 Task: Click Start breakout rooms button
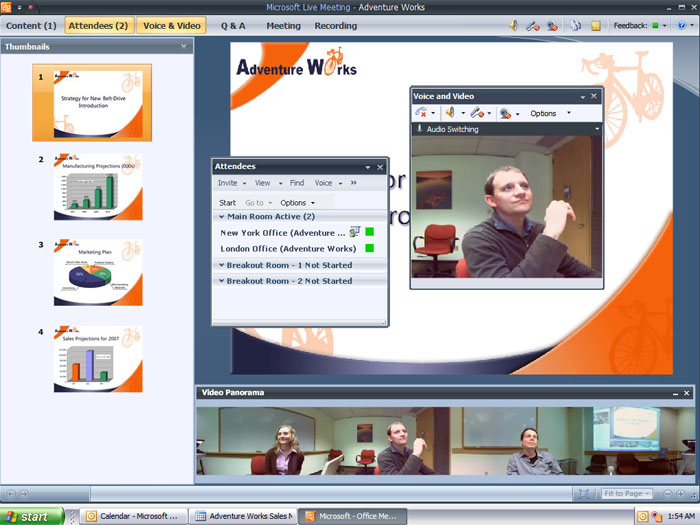pos(227,203)
